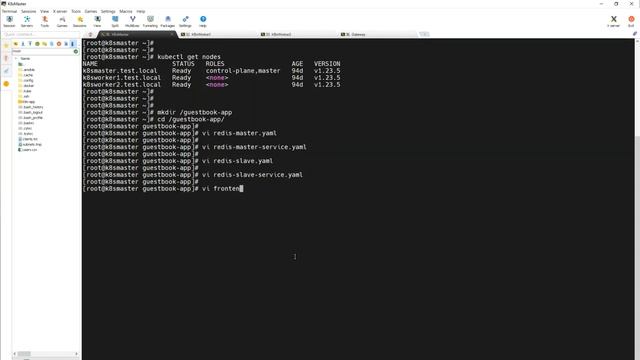
Task: Click the Help toolbar button
Action: click(x=203, y=21)
